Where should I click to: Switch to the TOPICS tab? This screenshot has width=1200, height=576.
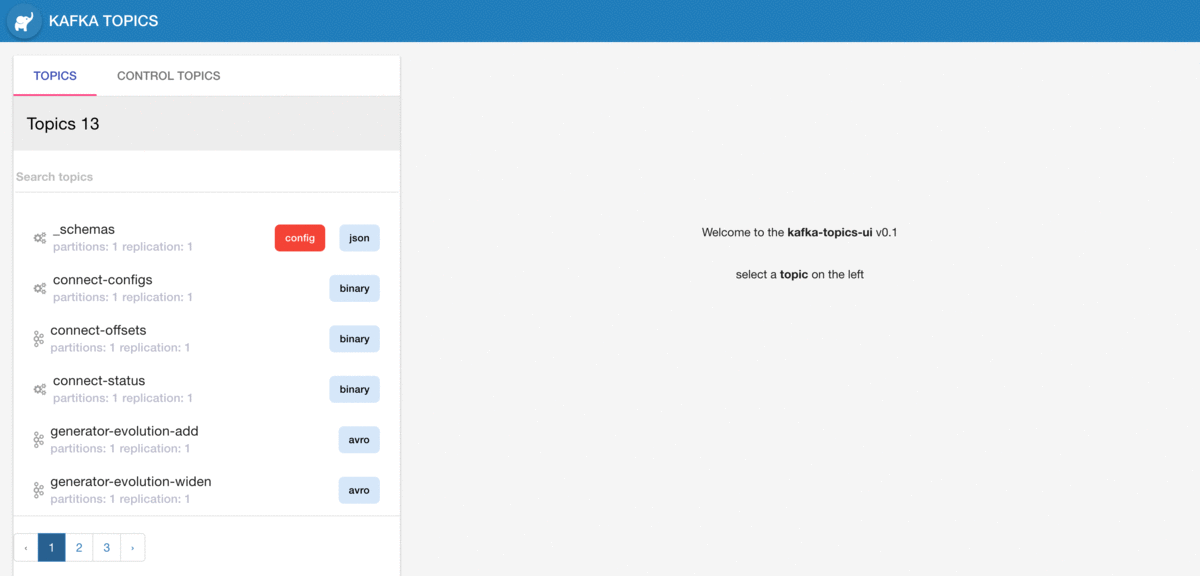pyautogui.click(x=55, y=76)
